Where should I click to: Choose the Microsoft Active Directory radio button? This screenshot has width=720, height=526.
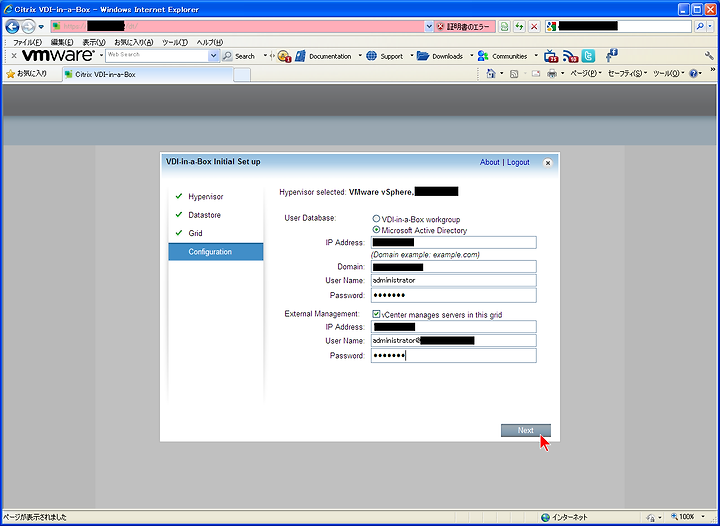pos(376,229)
